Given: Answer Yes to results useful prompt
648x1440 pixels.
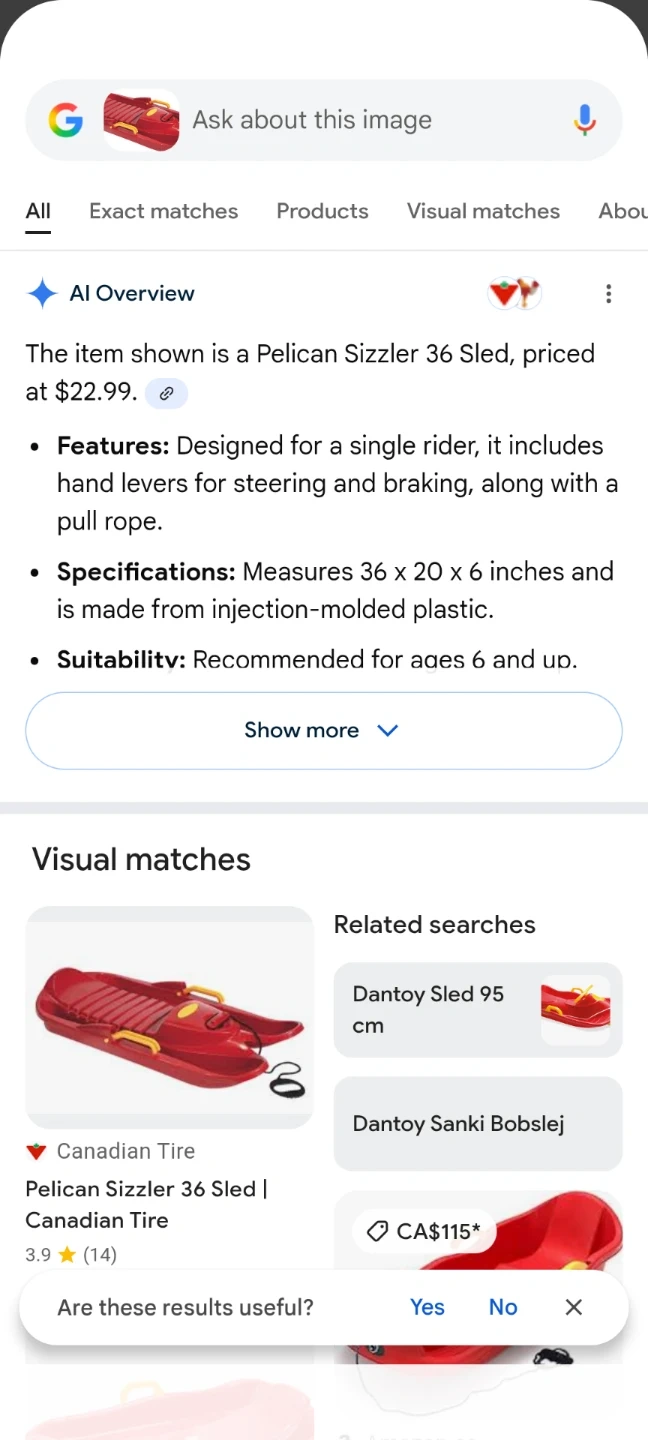Looking at the screenshot, I should point(427,1307).
